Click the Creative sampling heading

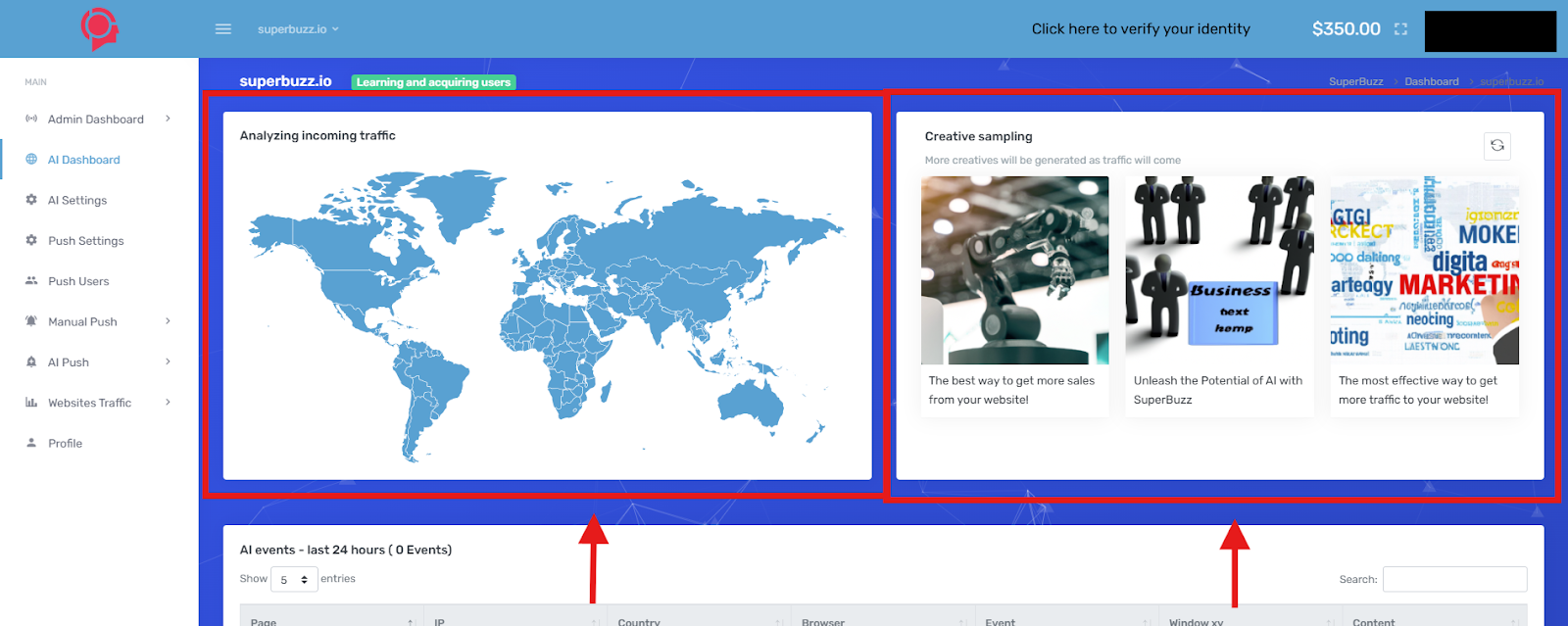978,136
